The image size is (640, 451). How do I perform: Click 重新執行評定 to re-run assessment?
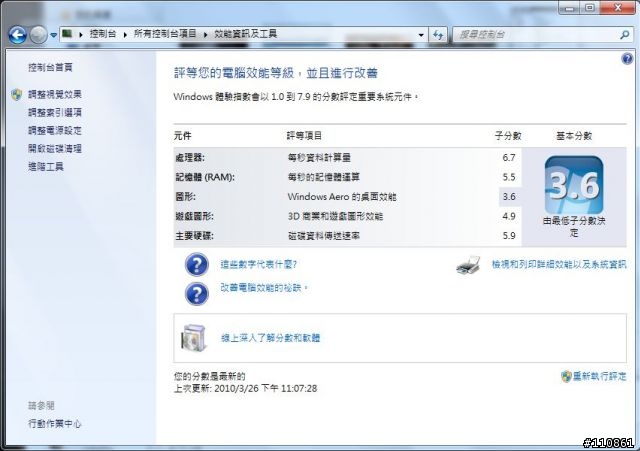coord(600,376)
